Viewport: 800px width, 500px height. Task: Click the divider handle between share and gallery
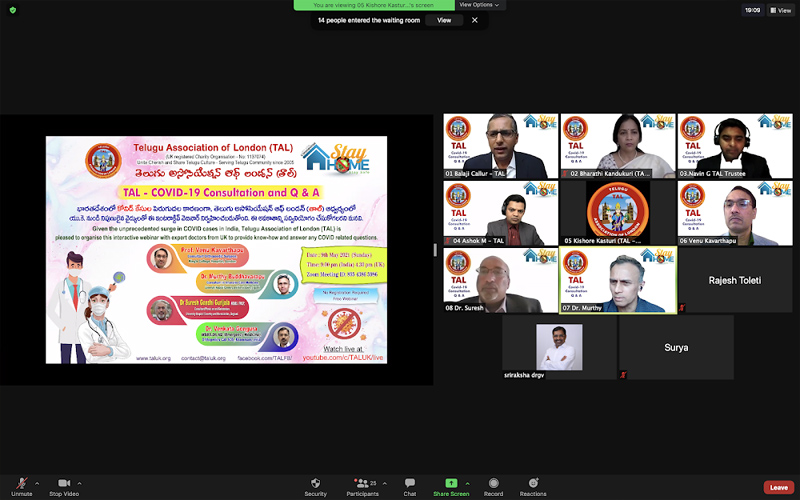click(x=435, y=249)
